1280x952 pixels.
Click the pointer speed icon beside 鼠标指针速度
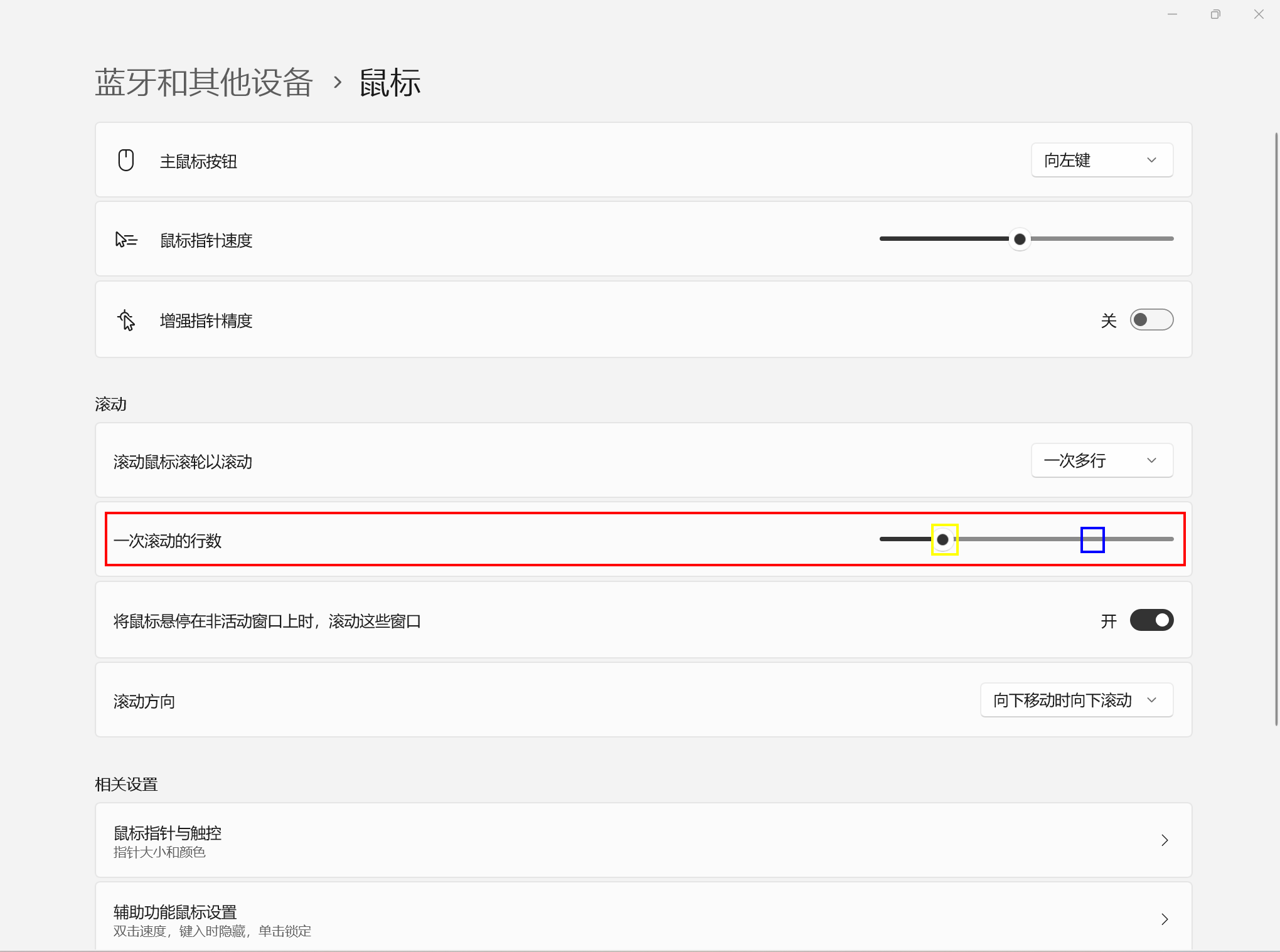point(126,240)
